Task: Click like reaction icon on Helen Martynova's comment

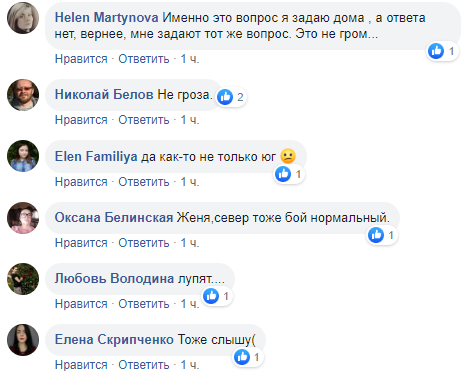Action: coord(436,51)
